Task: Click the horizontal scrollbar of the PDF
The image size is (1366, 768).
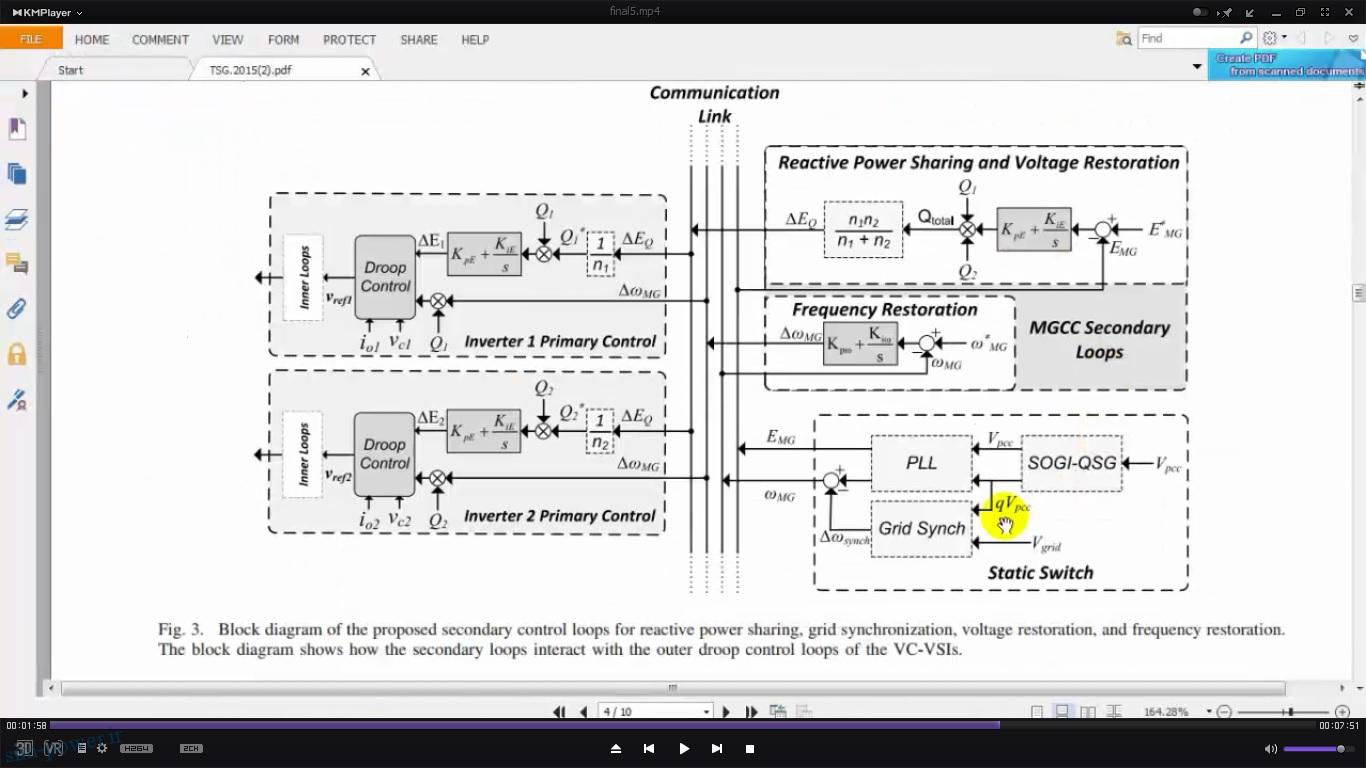Action: (x=672, y=688)
